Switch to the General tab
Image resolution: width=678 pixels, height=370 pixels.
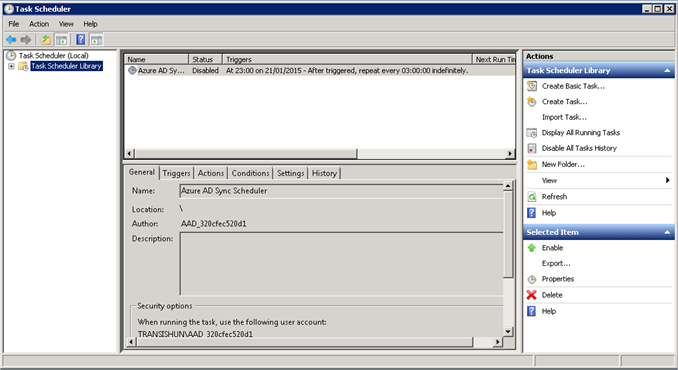pyautogui.click(x=141, y=172)
